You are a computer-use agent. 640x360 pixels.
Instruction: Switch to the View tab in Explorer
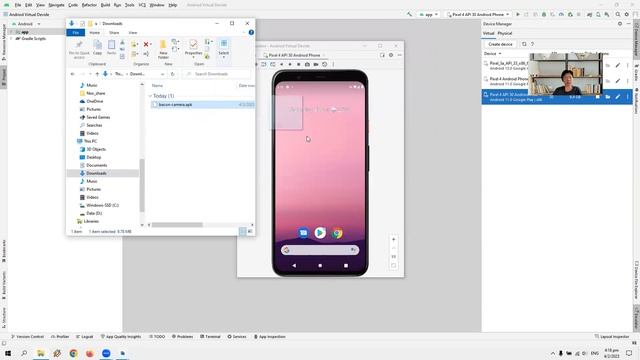point(133,32)
